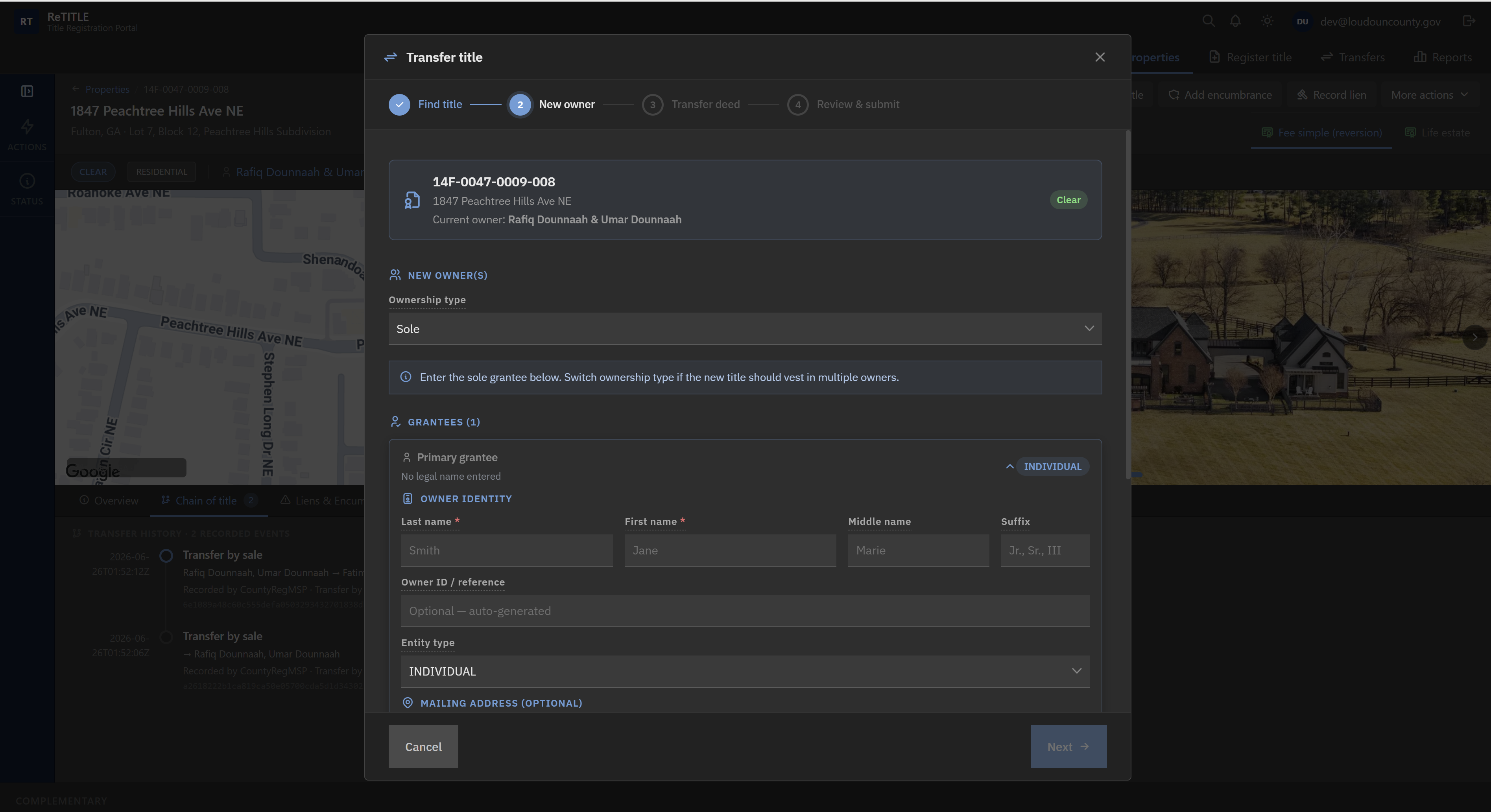Viewport: 1491px width, 812px height.
Task: Click the first Transfer by sale timeline marker
Action: (166, 556)
